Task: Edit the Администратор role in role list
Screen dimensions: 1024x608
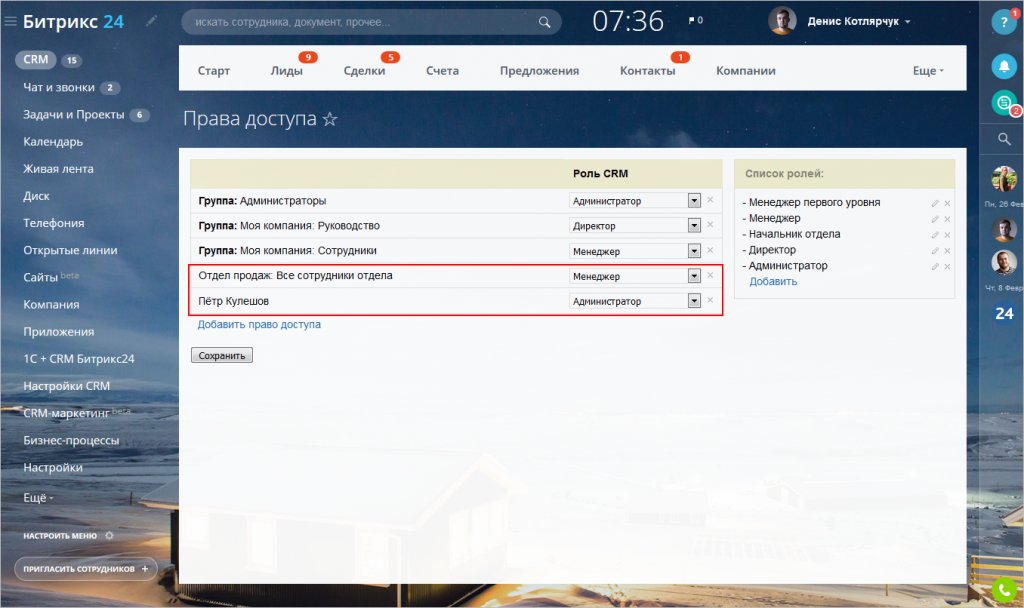Action: tap(935, 266)
